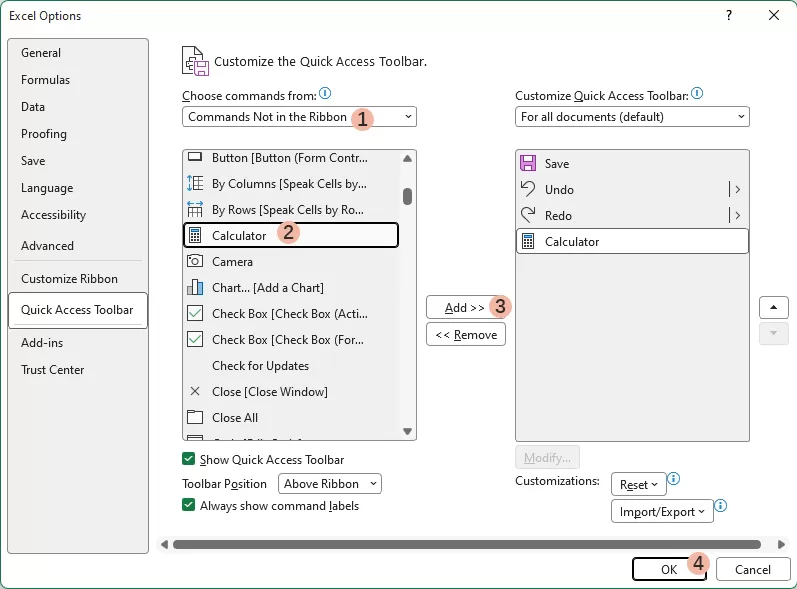This screenshot has height=589, width=797.
Task: Close the Excel Options dialog
Action: point(774,15)
